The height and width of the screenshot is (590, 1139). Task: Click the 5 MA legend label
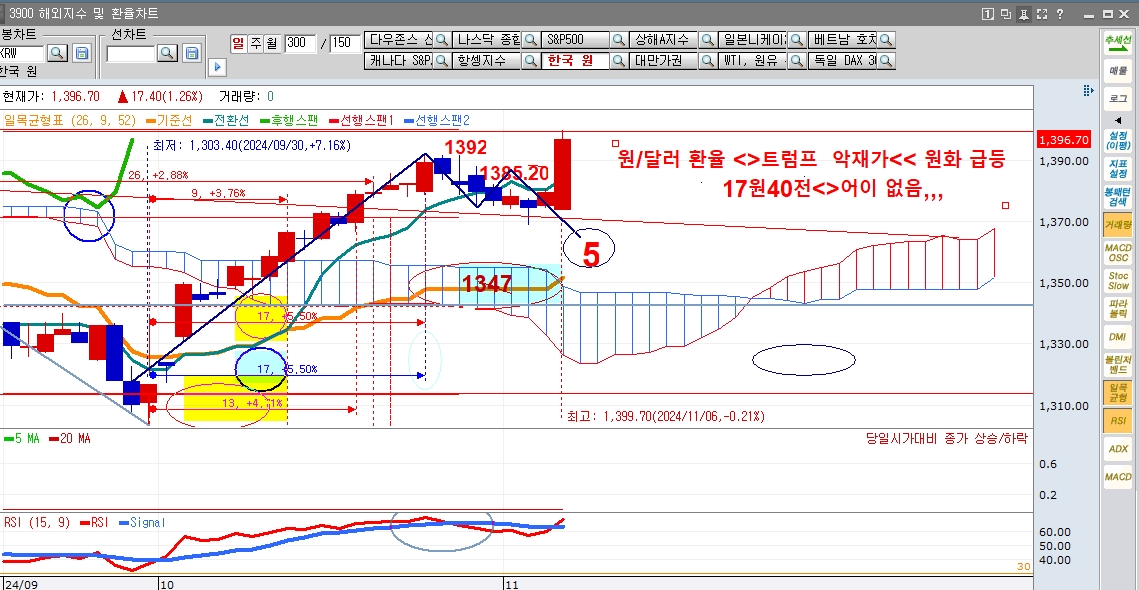click(21, 439)
